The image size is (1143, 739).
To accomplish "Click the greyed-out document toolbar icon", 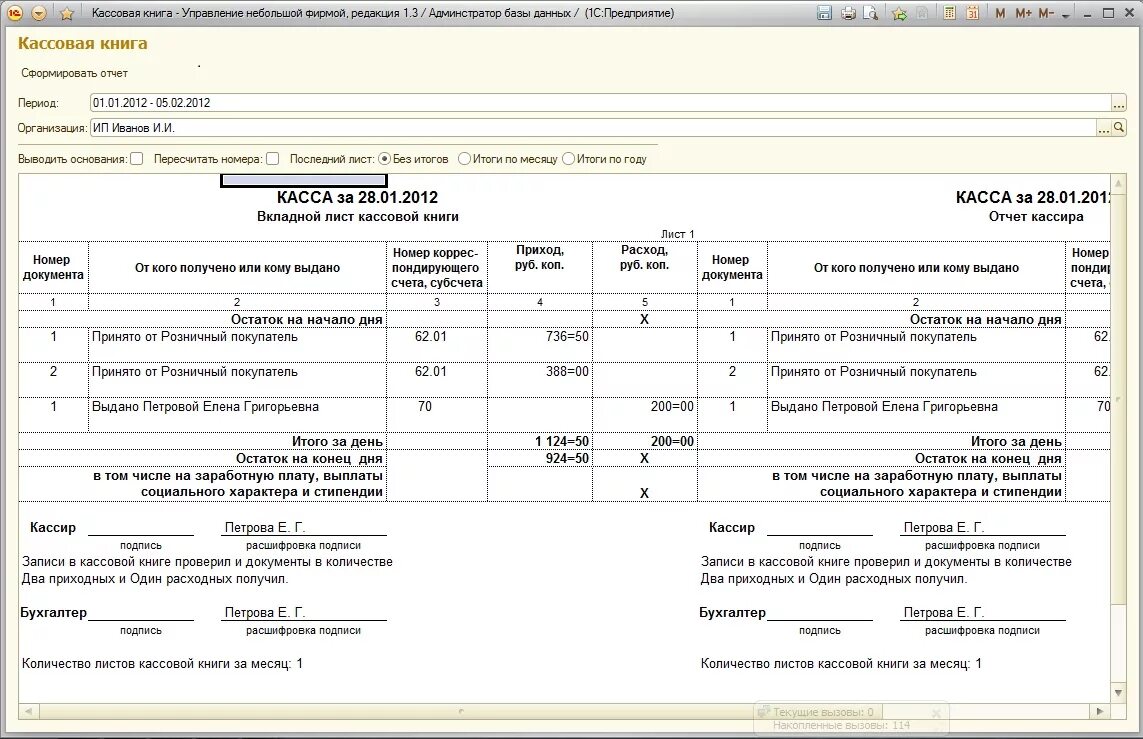I will click(x=922, y=13).
